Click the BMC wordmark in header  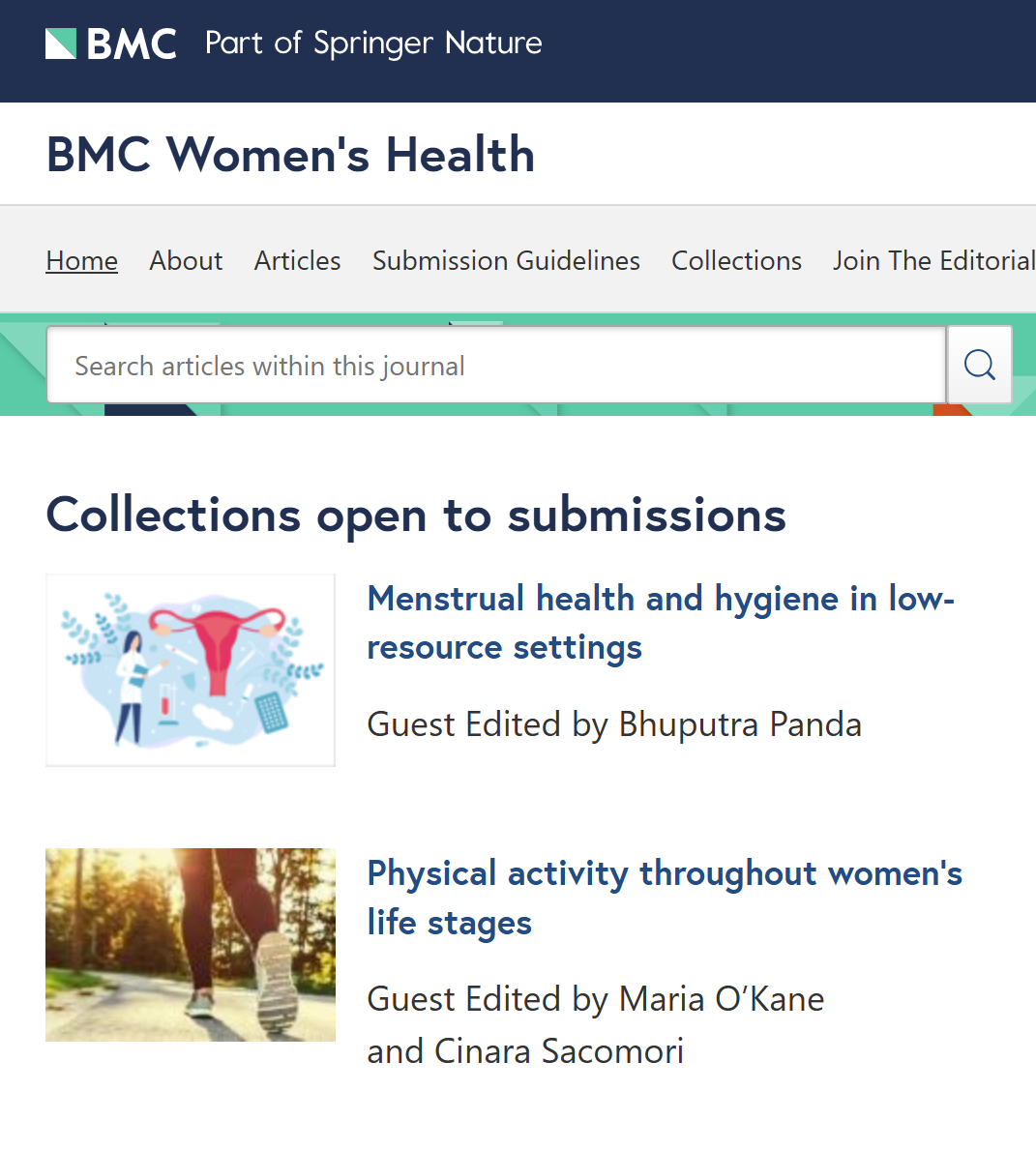[133, 44]
